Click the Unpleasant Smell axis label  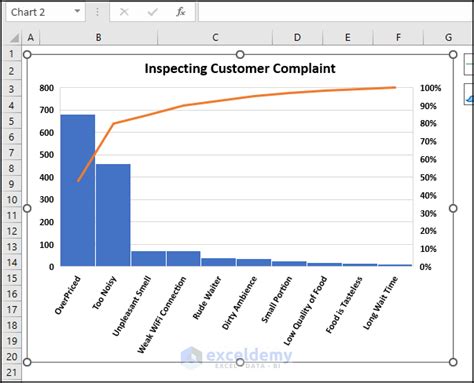click(x=132, y=306)
